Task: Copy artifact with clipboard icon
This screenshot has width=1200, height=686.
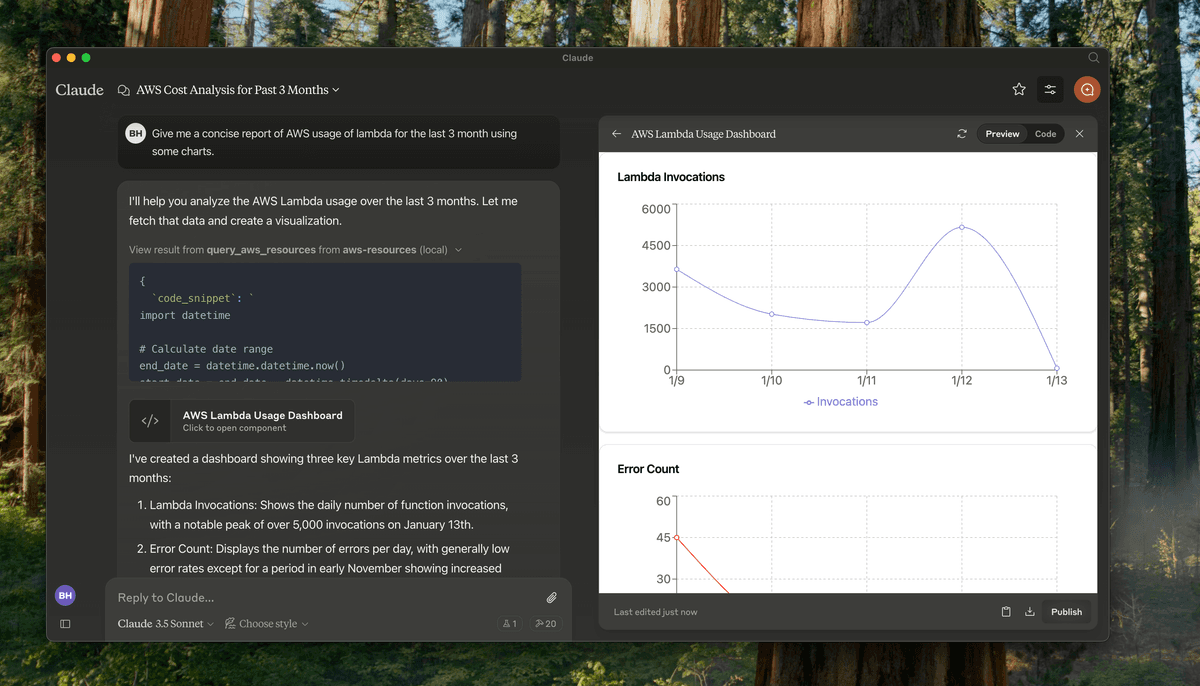Action: pyautogui.click(x=1006, y=612)
